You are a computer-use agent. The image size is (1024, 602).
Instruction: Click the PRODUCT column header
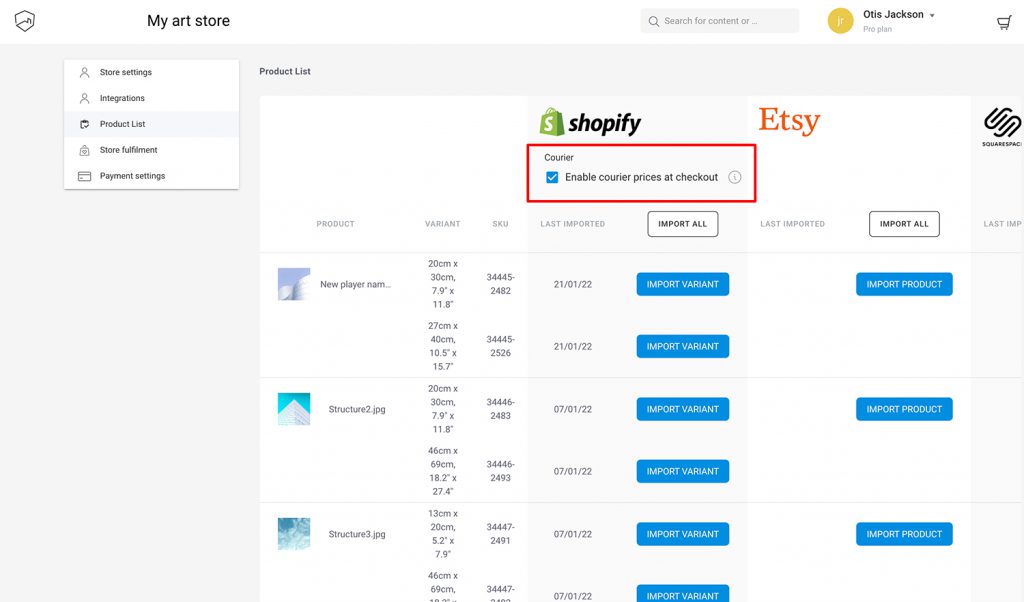pos(335,224)
